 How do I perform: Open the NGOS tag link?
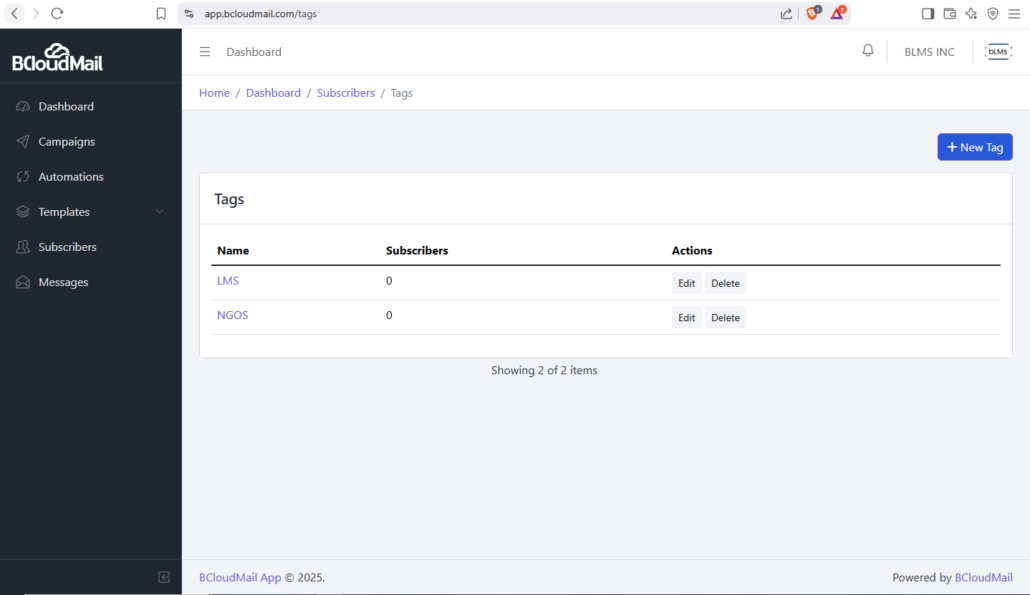tap(233, 315)
